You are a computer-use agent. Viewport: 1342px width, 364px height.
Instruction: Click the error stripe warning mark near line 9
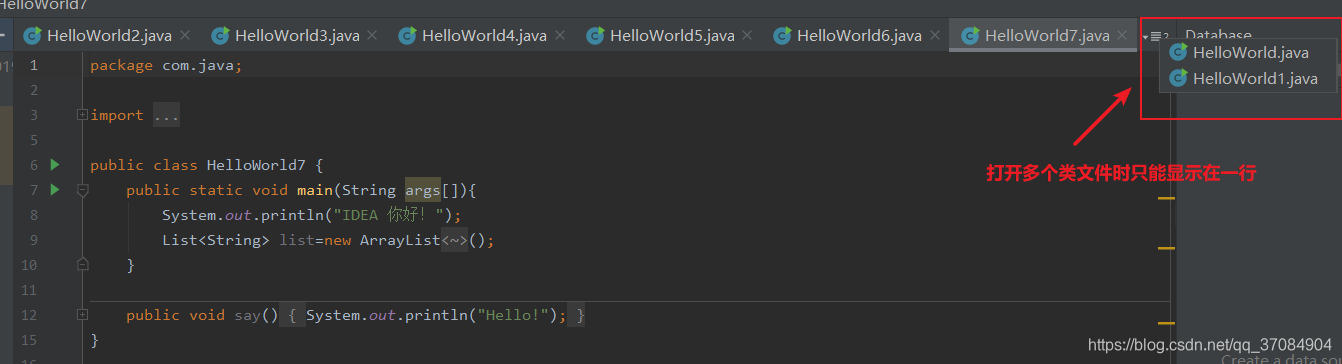(x=1165, y=247)
